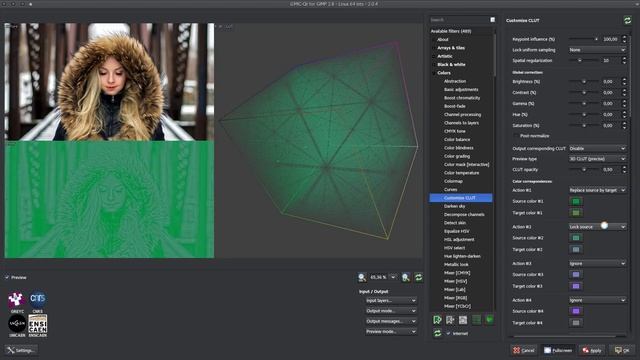Toggle the Preview checkbox

pos(7,278)
